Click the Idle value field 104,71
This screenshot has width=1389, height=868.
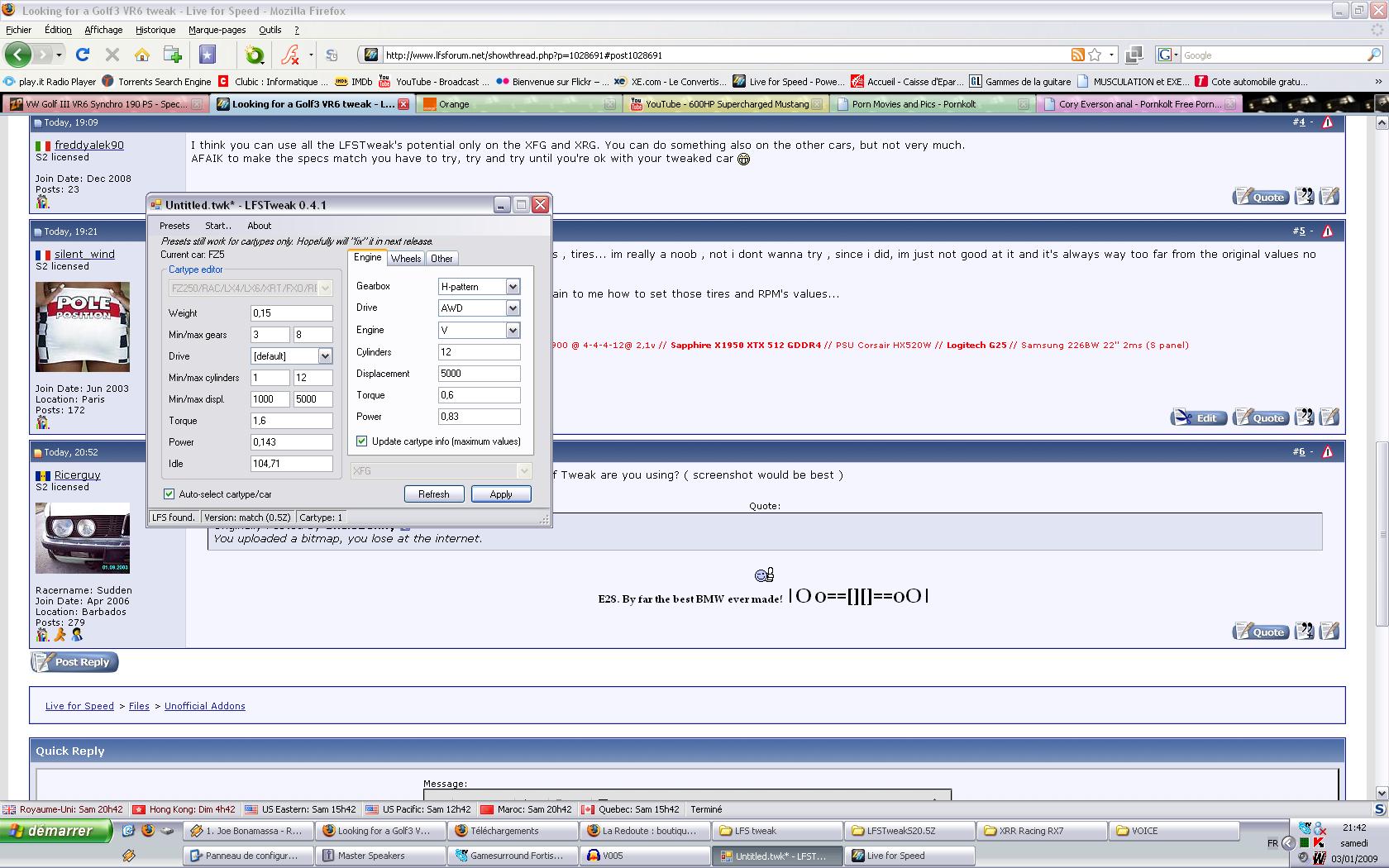point(292,464)
